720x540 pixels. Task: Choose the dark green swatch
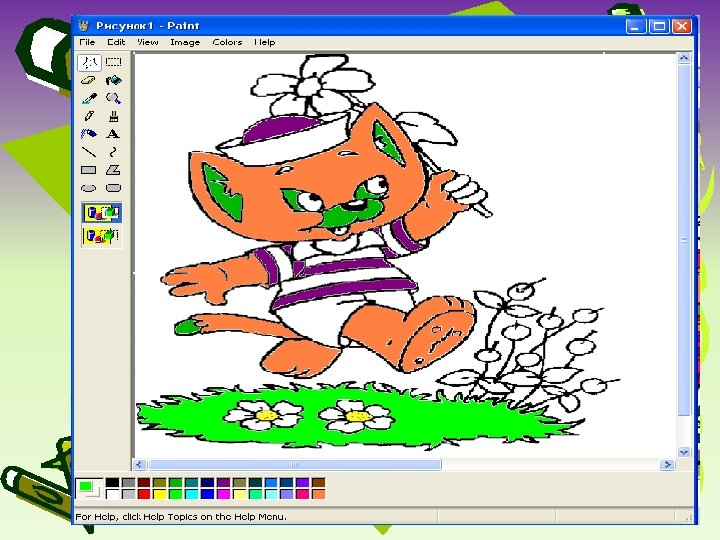[175, 482]
